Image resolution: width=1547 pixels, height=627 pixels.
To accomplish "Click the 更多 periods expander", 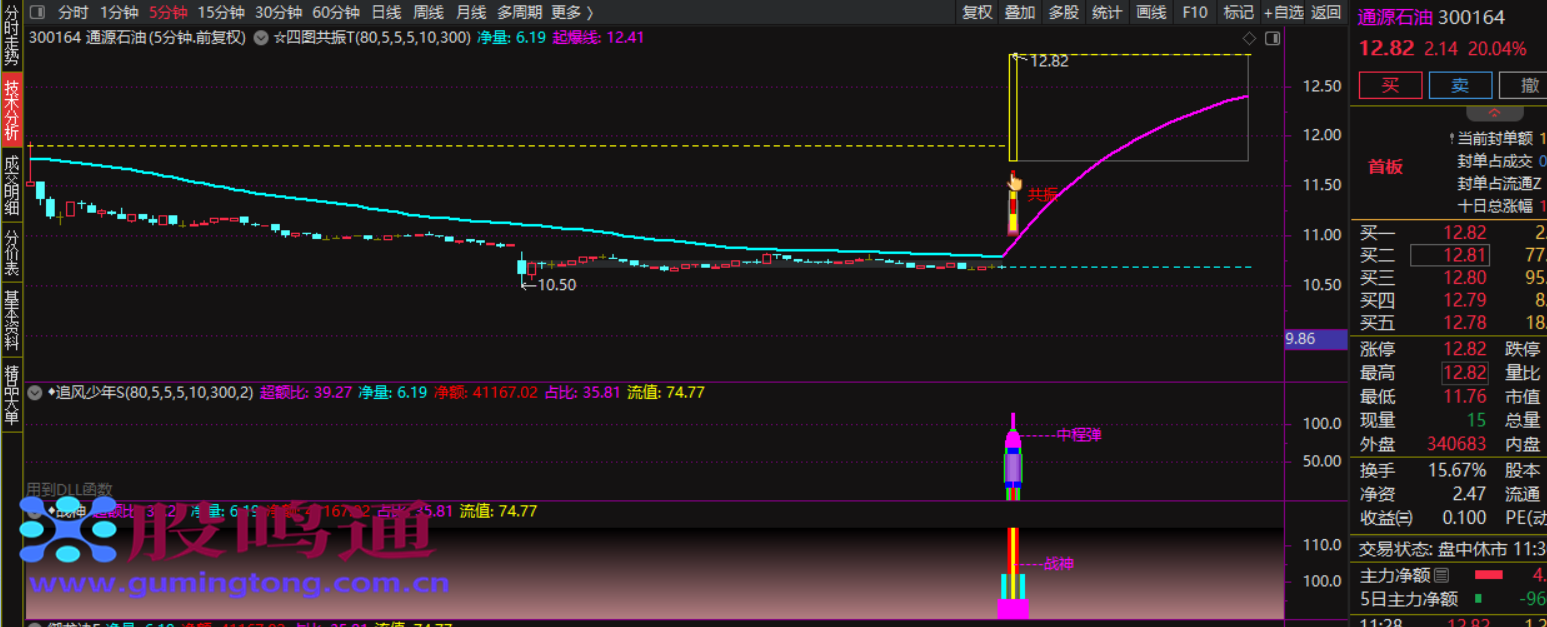I will tap(572, 13).
